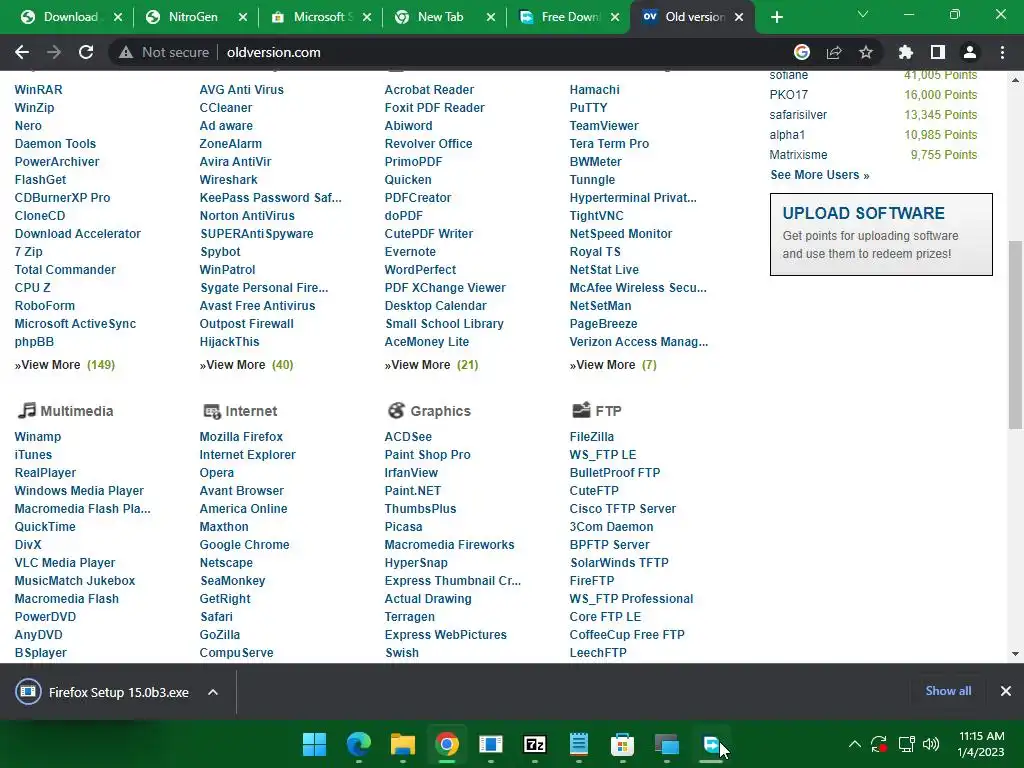View More with 21 office items
1024x768 pixels.
(431, 364)
